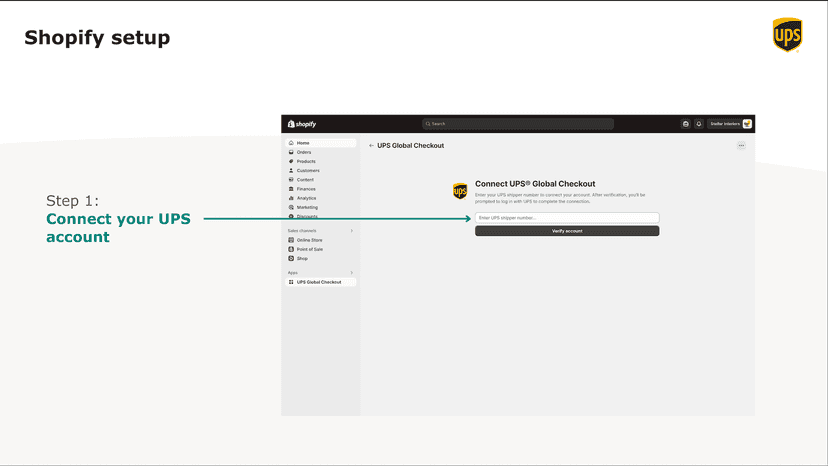Image resolution: width=828 pixels, height=466 pixels.
Task: Go to Home in the sidebar
Action: 321,143
